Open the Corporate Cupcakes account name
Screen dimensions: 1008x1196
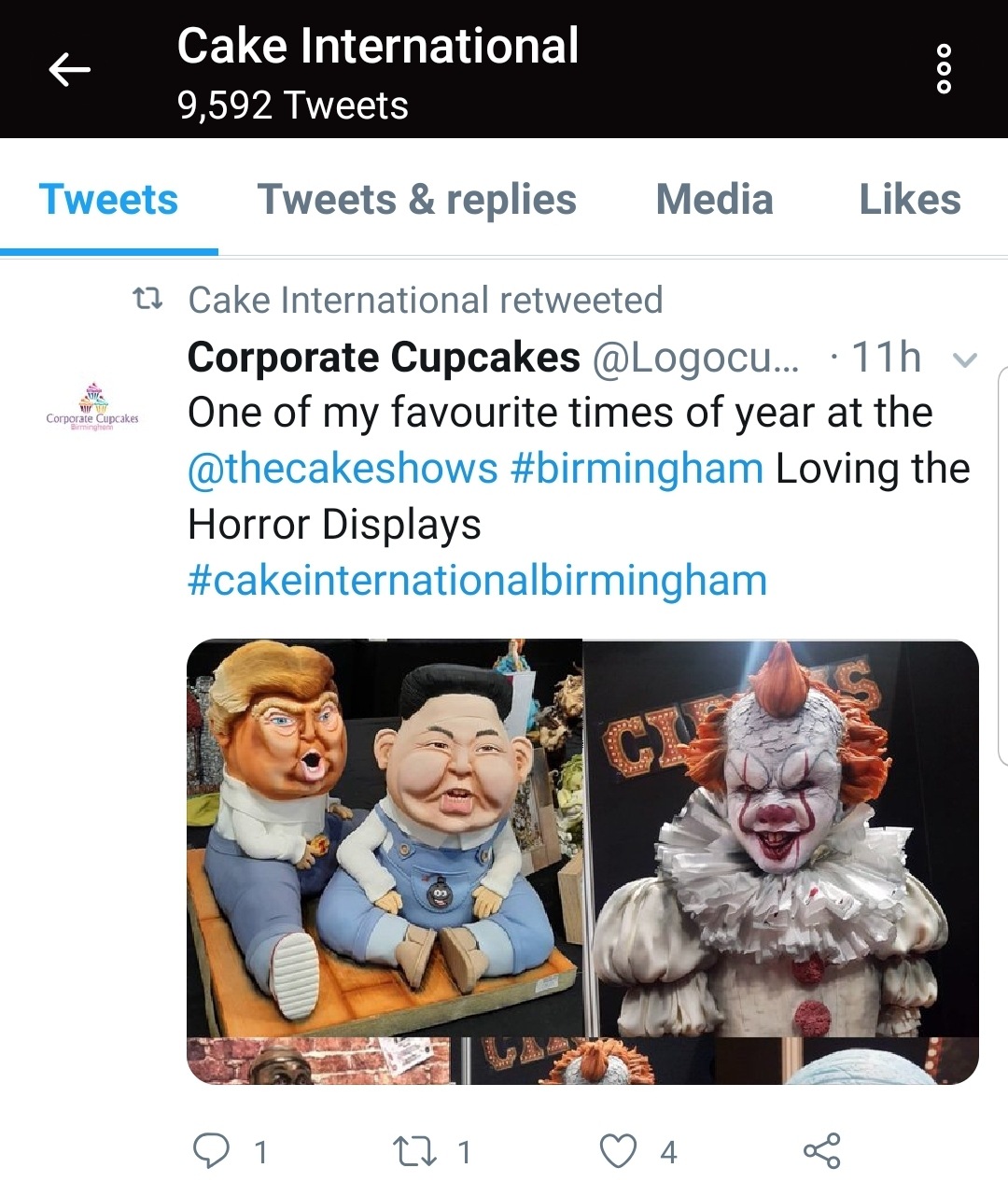[x=384, y=358]
